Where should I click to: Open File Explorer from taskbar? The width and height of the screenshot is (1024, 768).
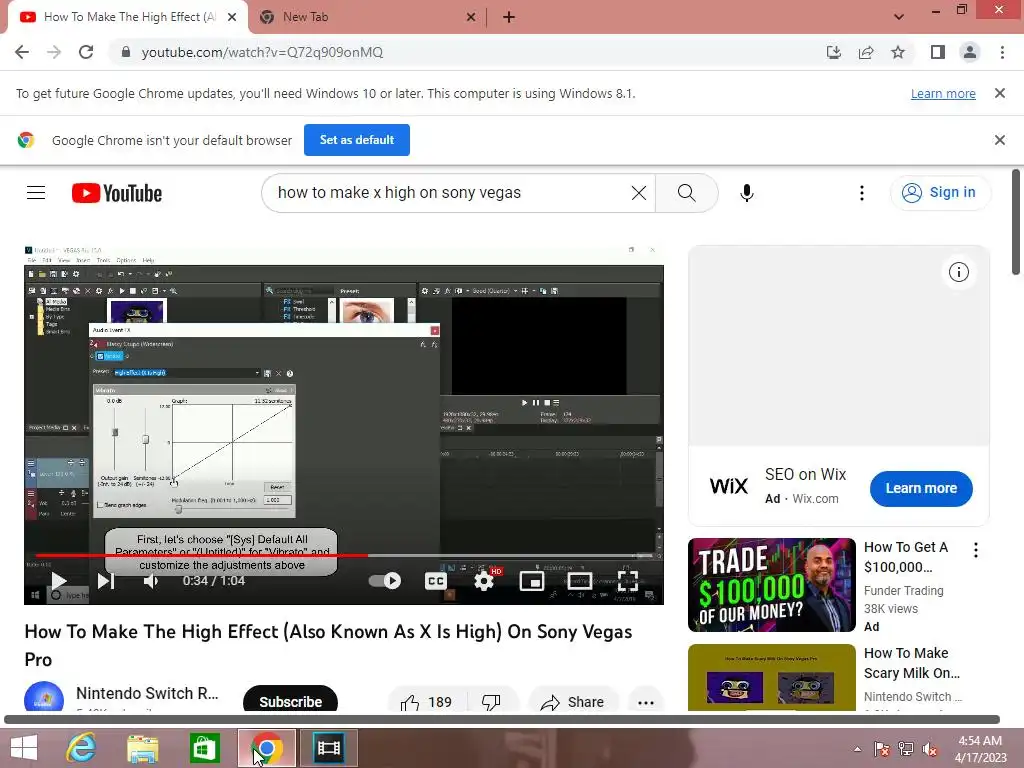(143, 748)
